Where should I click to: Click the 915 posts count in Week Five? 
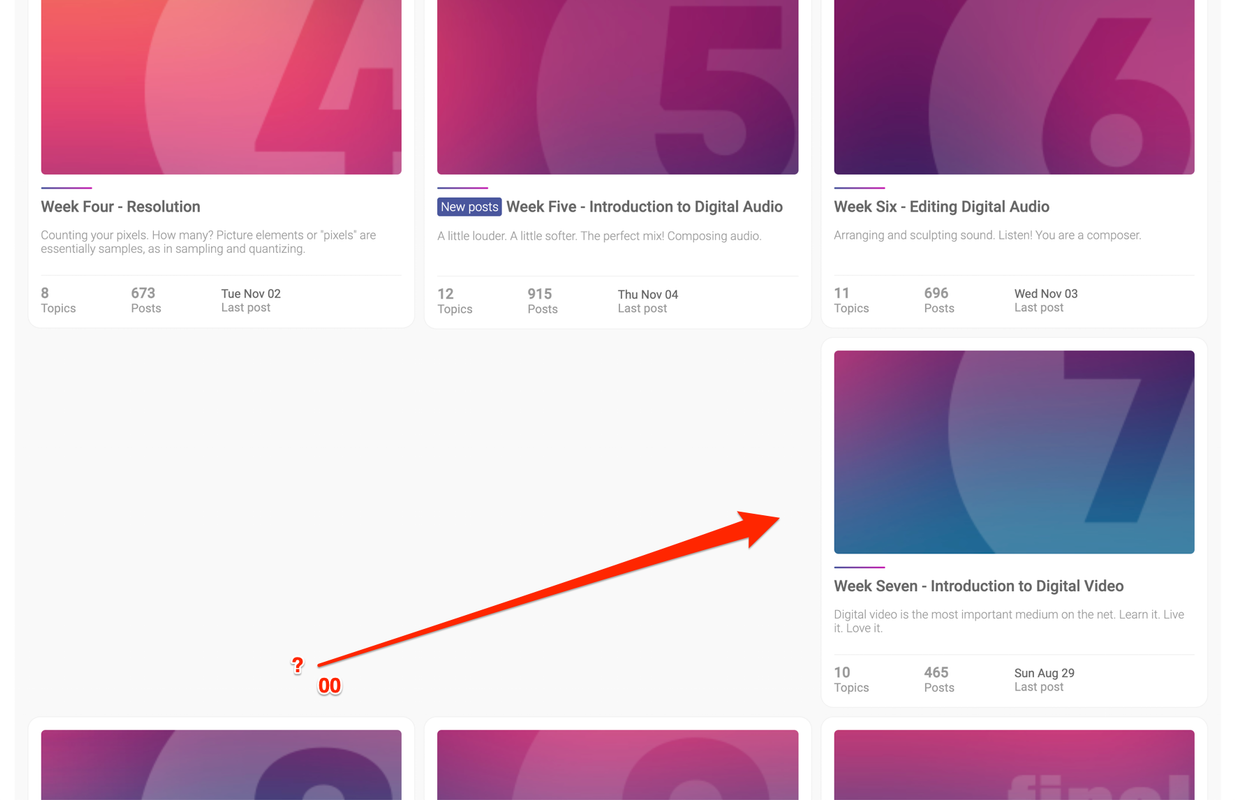[540, 294]
